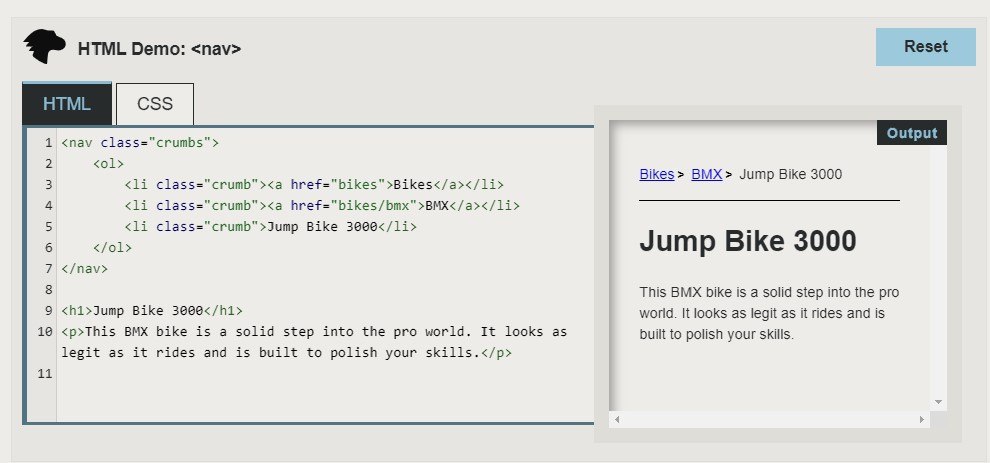Open the BMX breadcrumb link in output
Image resolution: width=990 pixels, height=463 pixels.
pyautogui.click(x=707, y=174)
